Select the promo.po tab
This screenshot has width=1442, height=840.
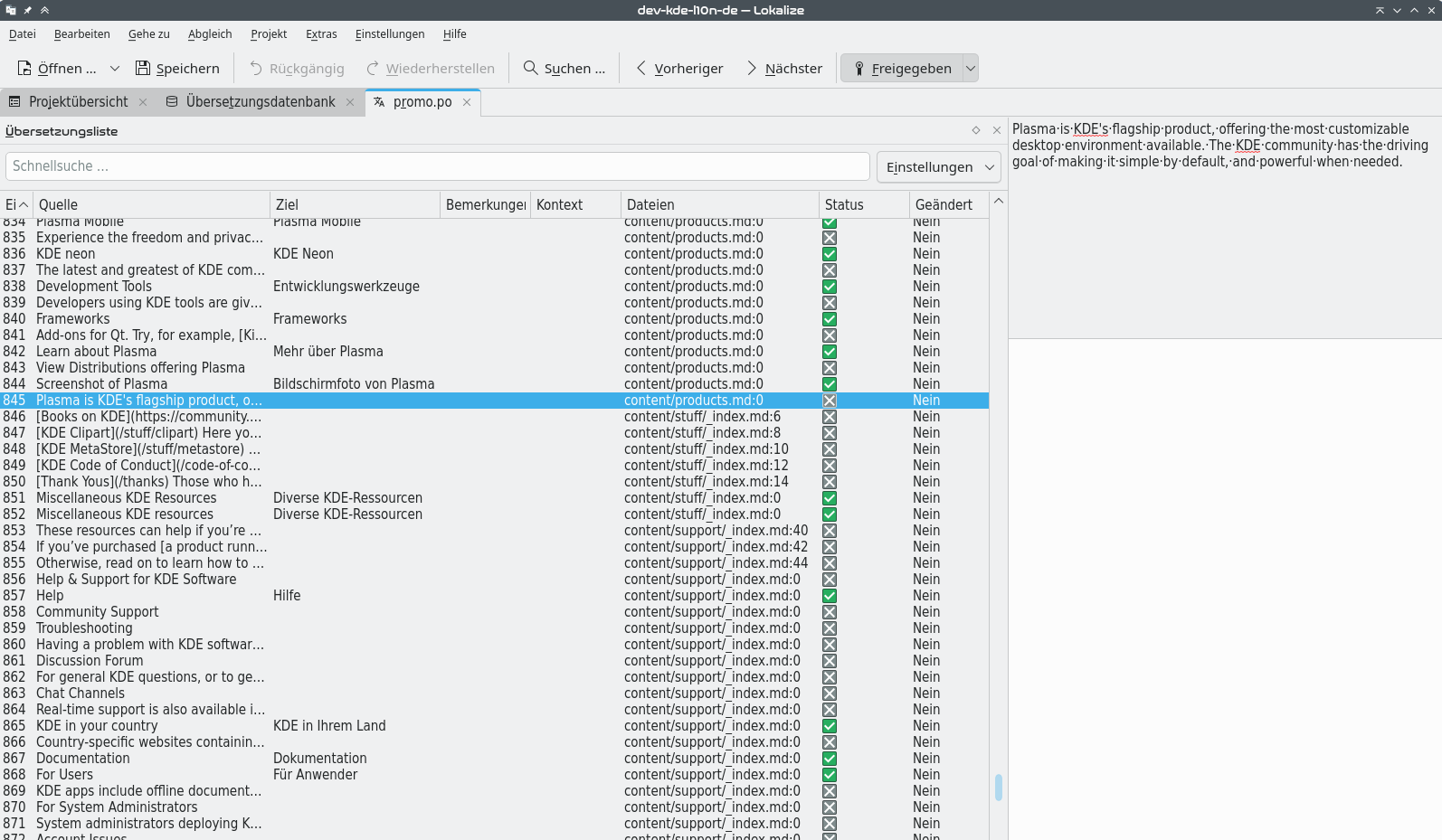pyautogui.click(x=422, y=102)
